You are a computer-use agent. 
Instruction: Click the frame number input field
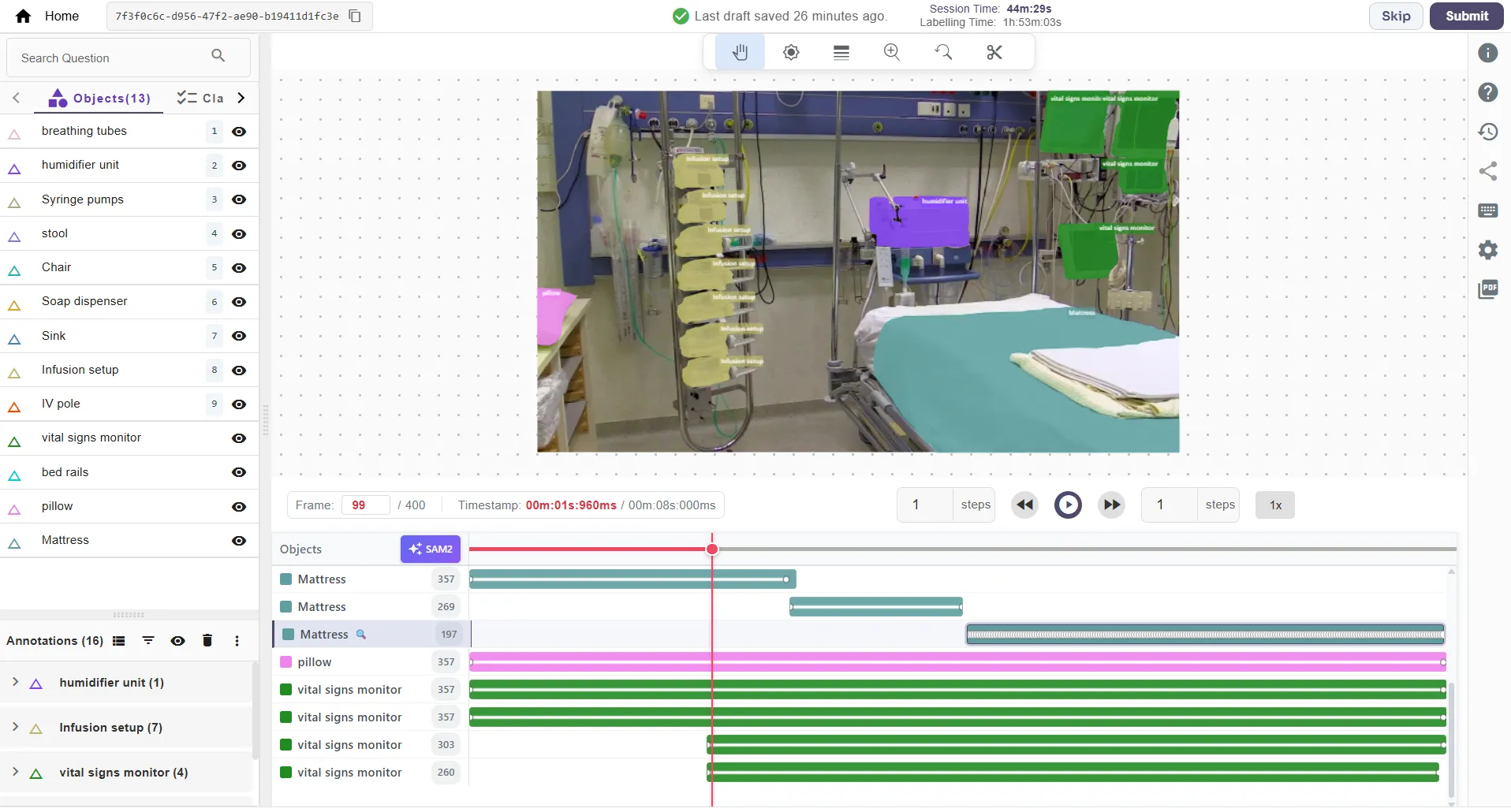365,505
